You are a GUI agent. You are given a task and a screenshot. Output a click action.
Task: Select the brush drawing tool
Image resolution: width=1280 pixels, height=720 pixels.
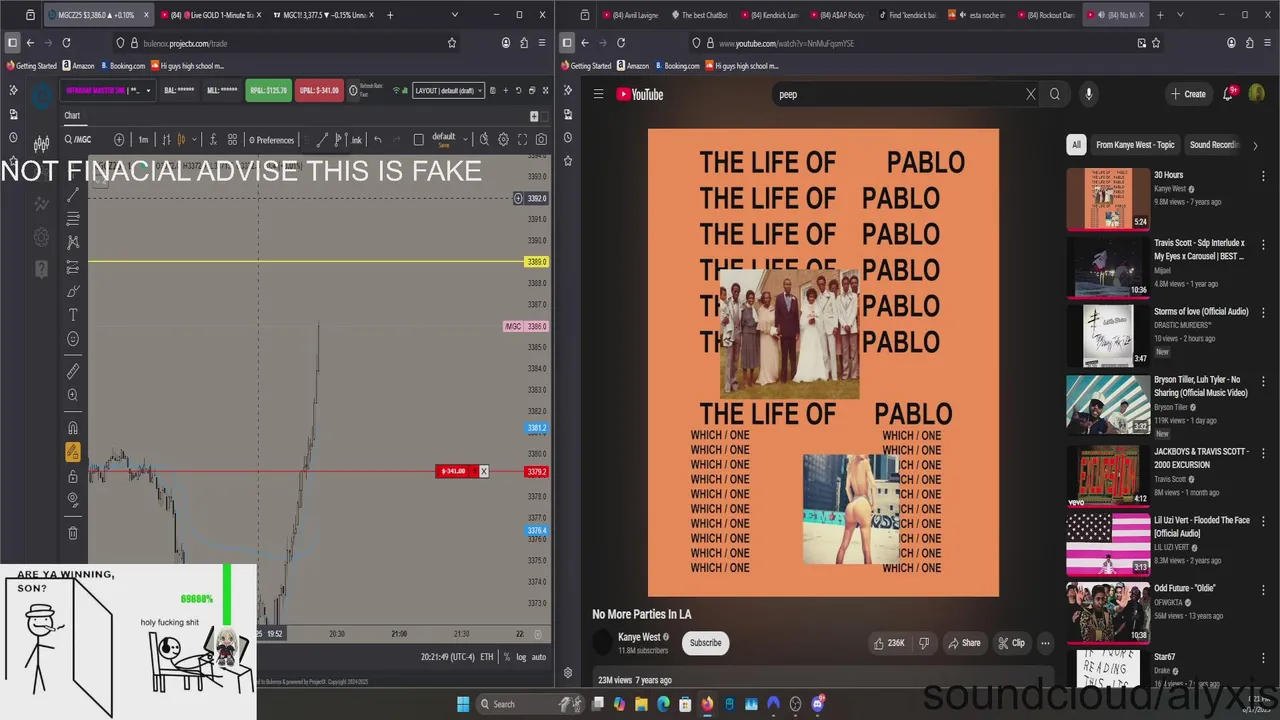(73, 291)
